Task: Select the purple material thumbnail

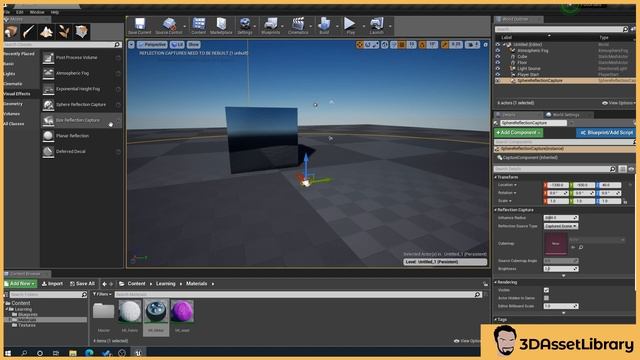Action: (x=182, y=311)
